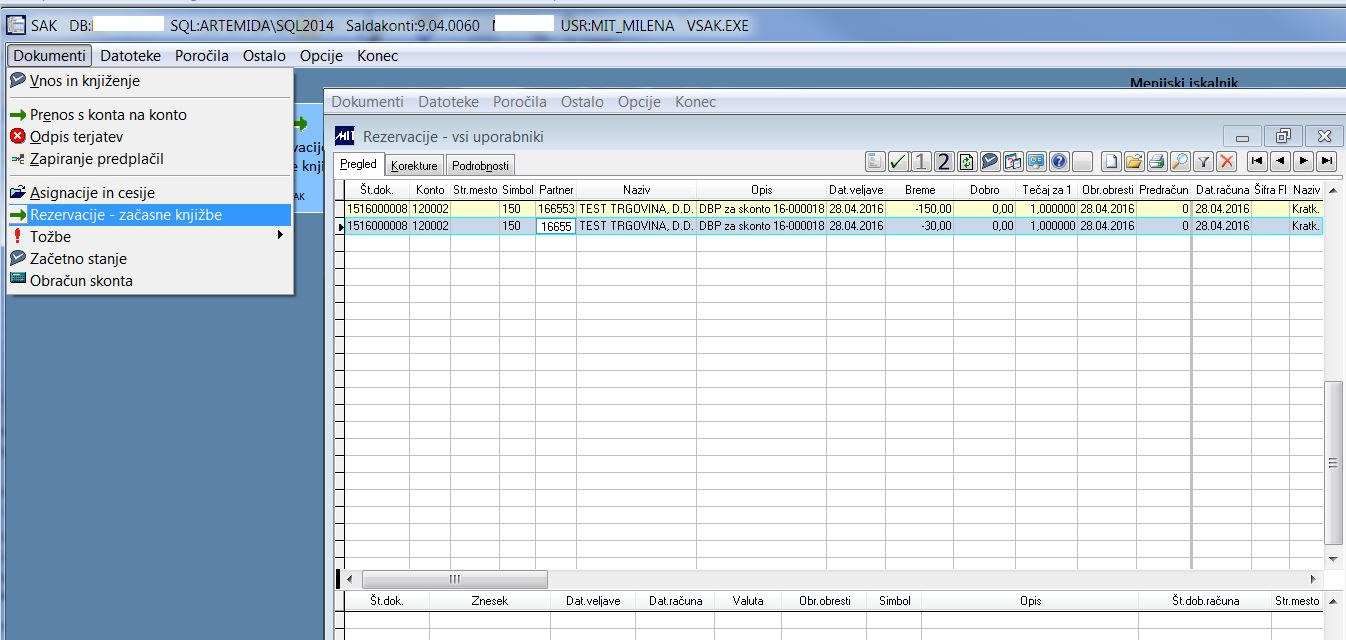1346x640 pixels.
Task: Print using the printer icon
Action: 1158,161
